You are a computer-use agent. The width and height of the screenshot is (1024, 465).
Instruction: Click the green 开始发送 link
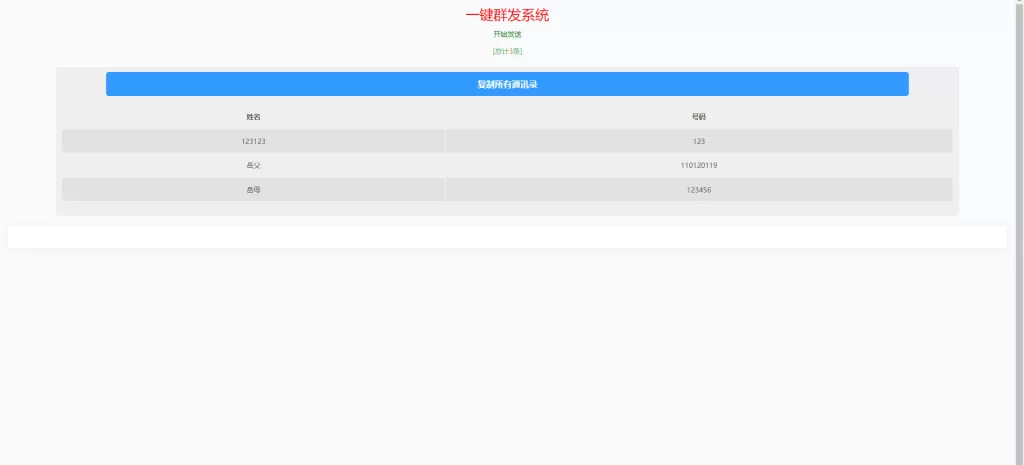507,35
